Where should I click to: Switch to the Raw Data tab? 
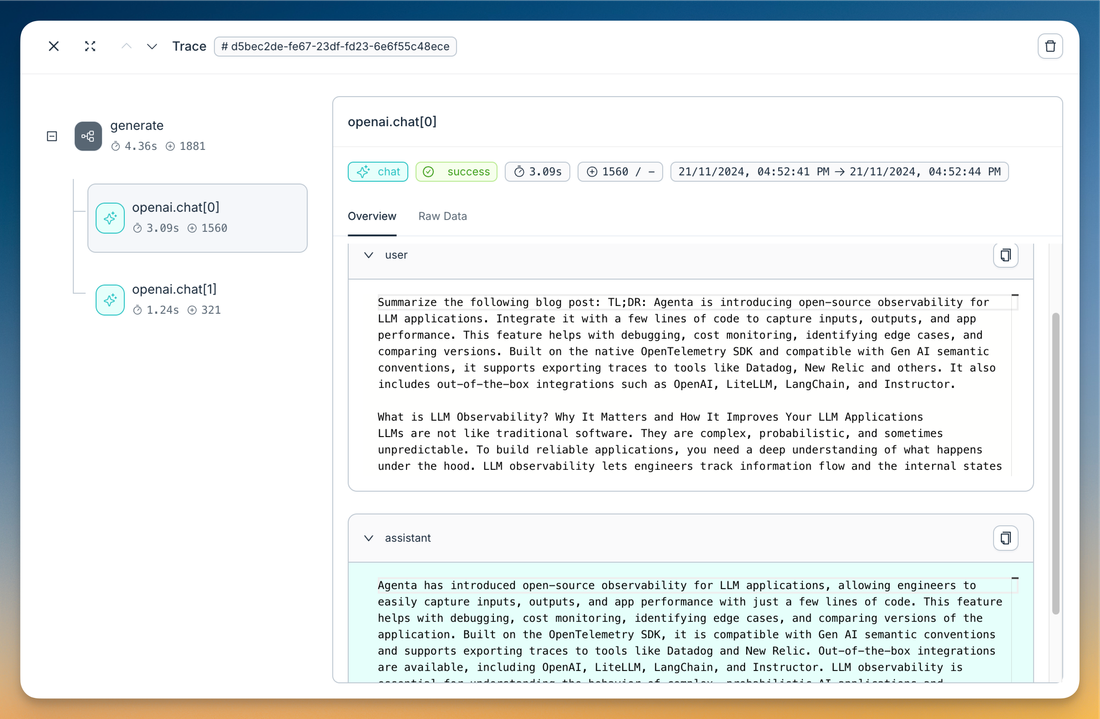[x=443, y=216]
